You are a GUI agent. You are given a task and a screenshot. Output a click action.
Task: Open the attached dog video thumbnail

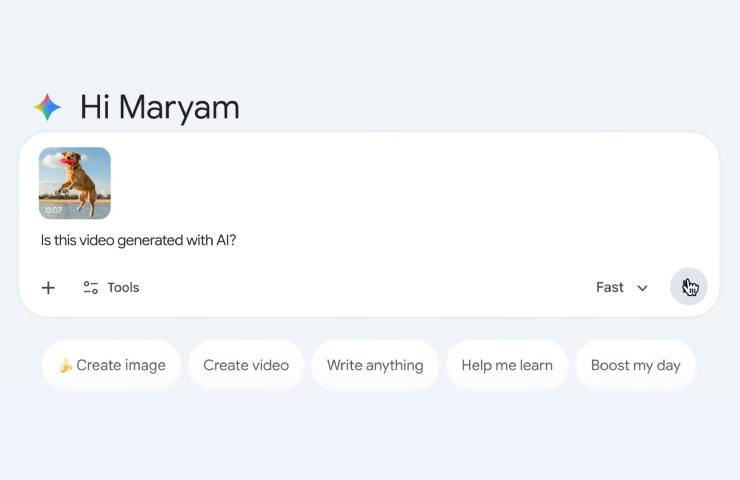pyautogui.click(x=75, y=183)
